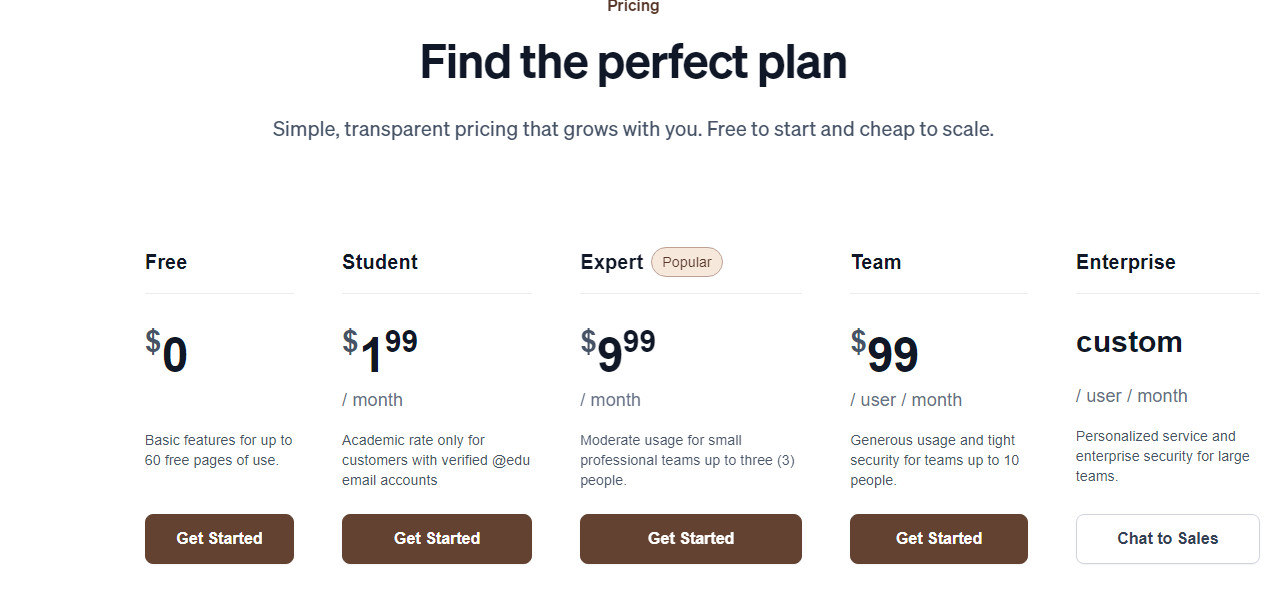The height and width of the screenshot is (603, 1279).
Task: Click Get Started under the Team plan
Action: pyautogui.click(x=939, y=539)
